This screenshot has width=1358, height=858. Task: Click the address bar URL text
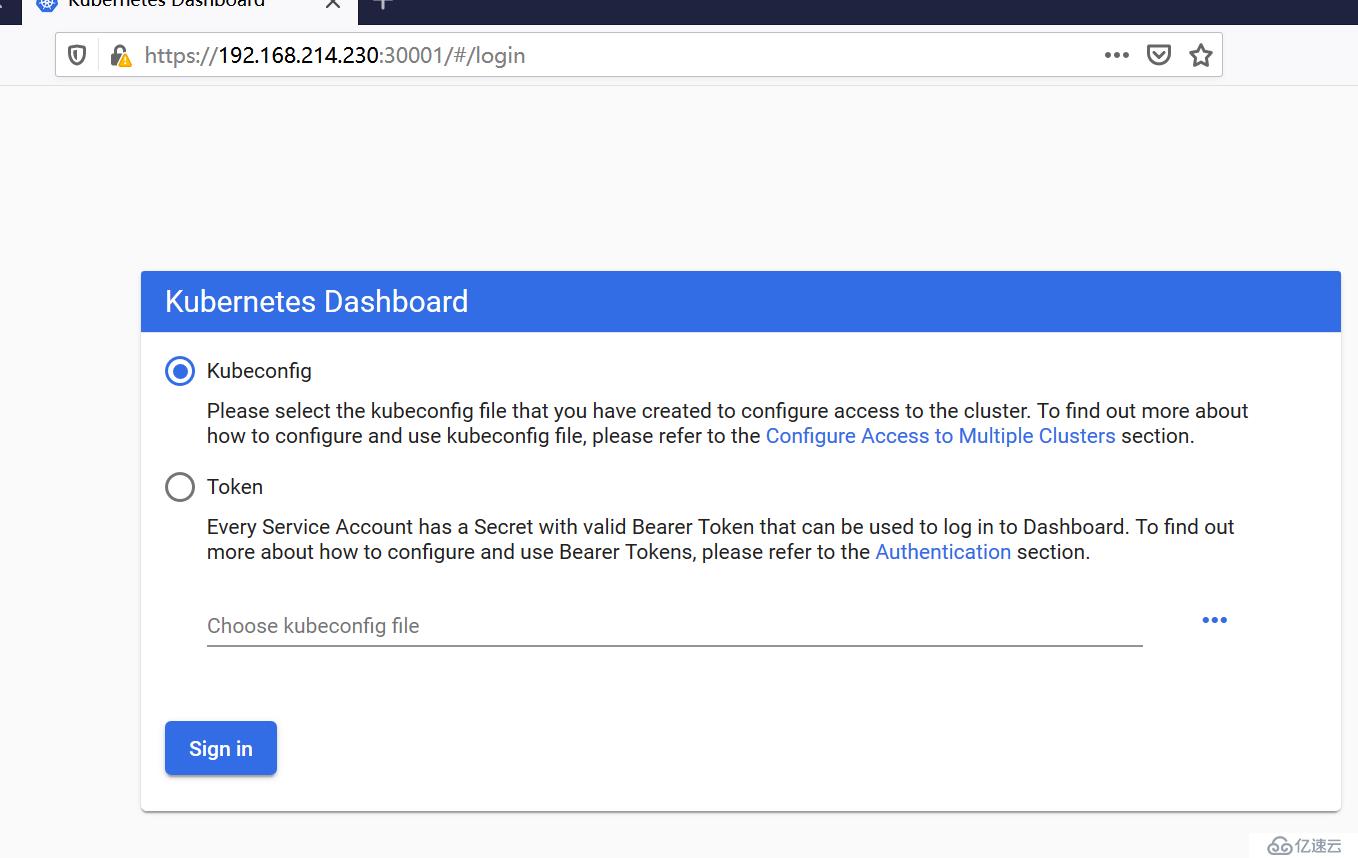pyautogui.click(x=335, y=55)
